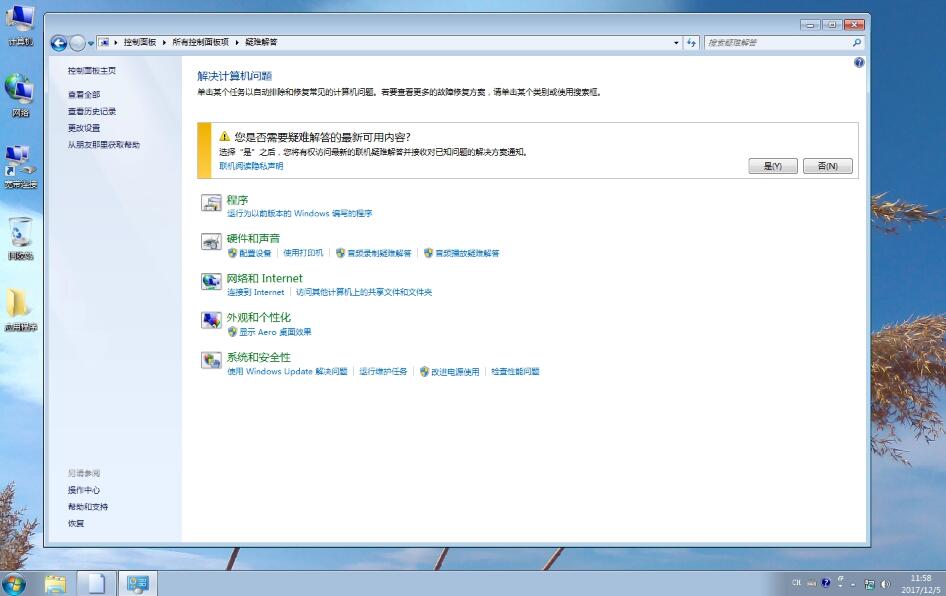Open the 联机阅读隐私声明 link

[251, 166]
